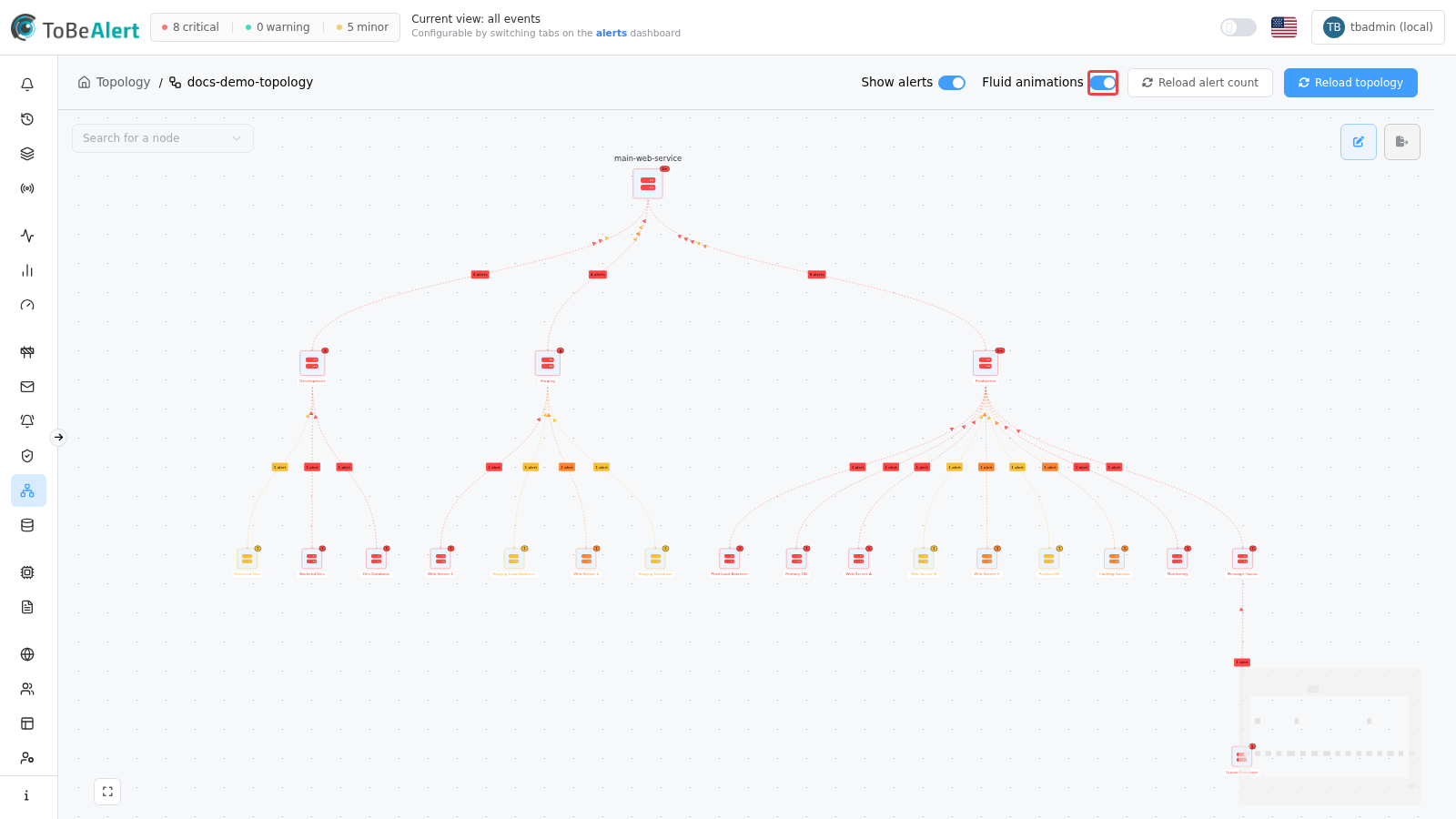1456x819 pixels.
Task: Click the edit topology pencil icon
Action: 1359,142
